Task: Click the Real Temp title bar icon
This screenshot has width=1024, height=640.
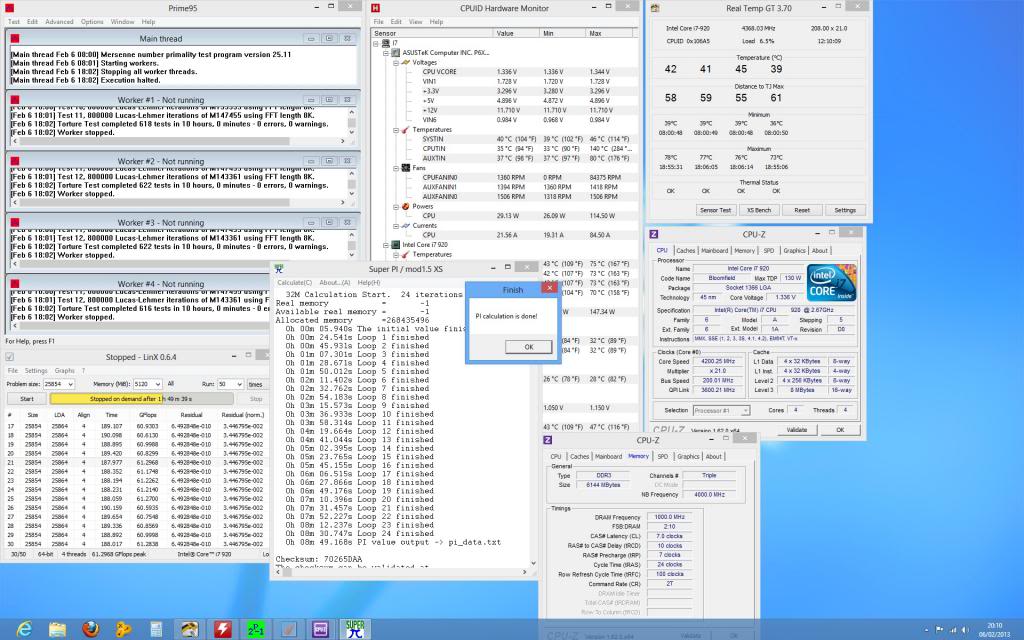Action: click(655, 8)
